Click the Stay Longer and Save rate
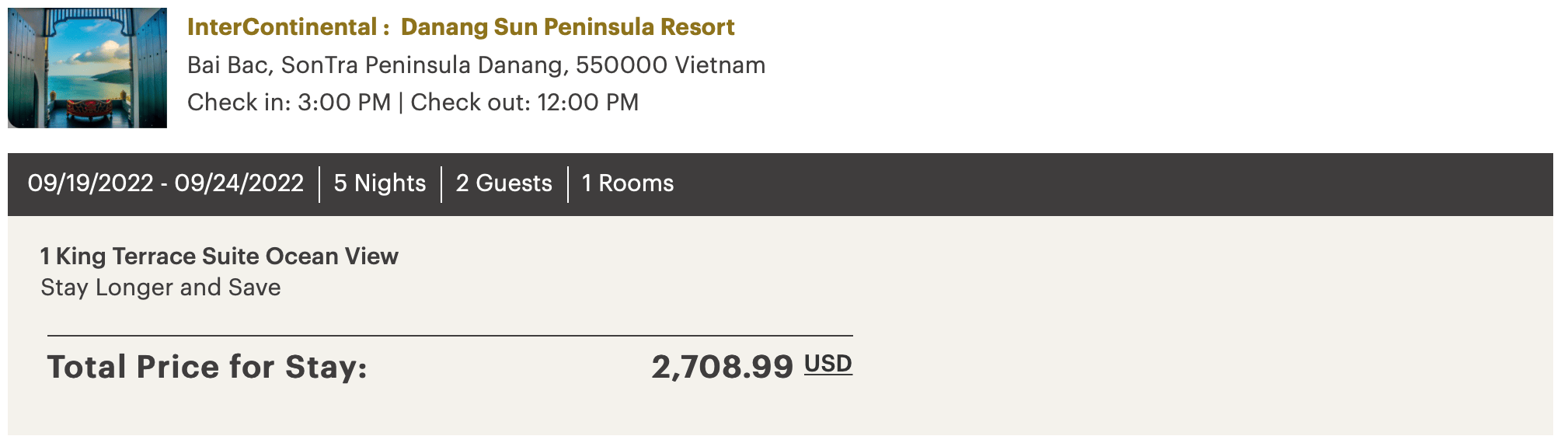Image resolution: width=1568 pixels, height=443 pixels. click(x=161, y=288)
